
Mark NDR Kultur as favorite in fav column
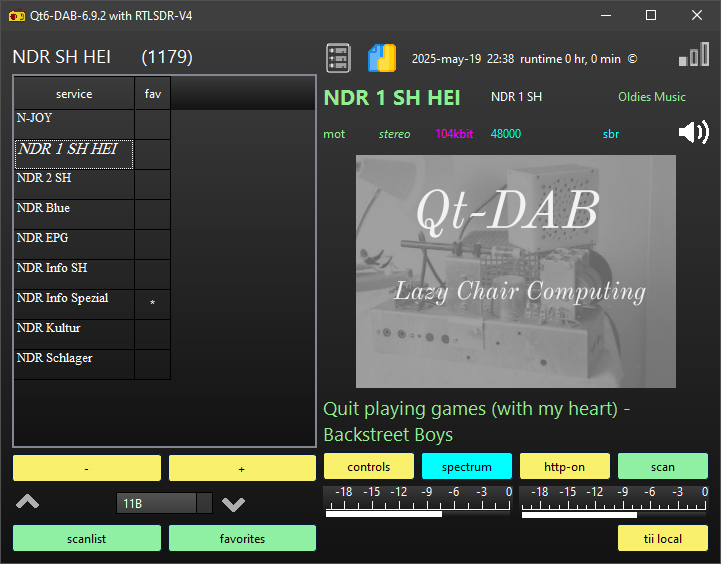[x=153, y=334]
